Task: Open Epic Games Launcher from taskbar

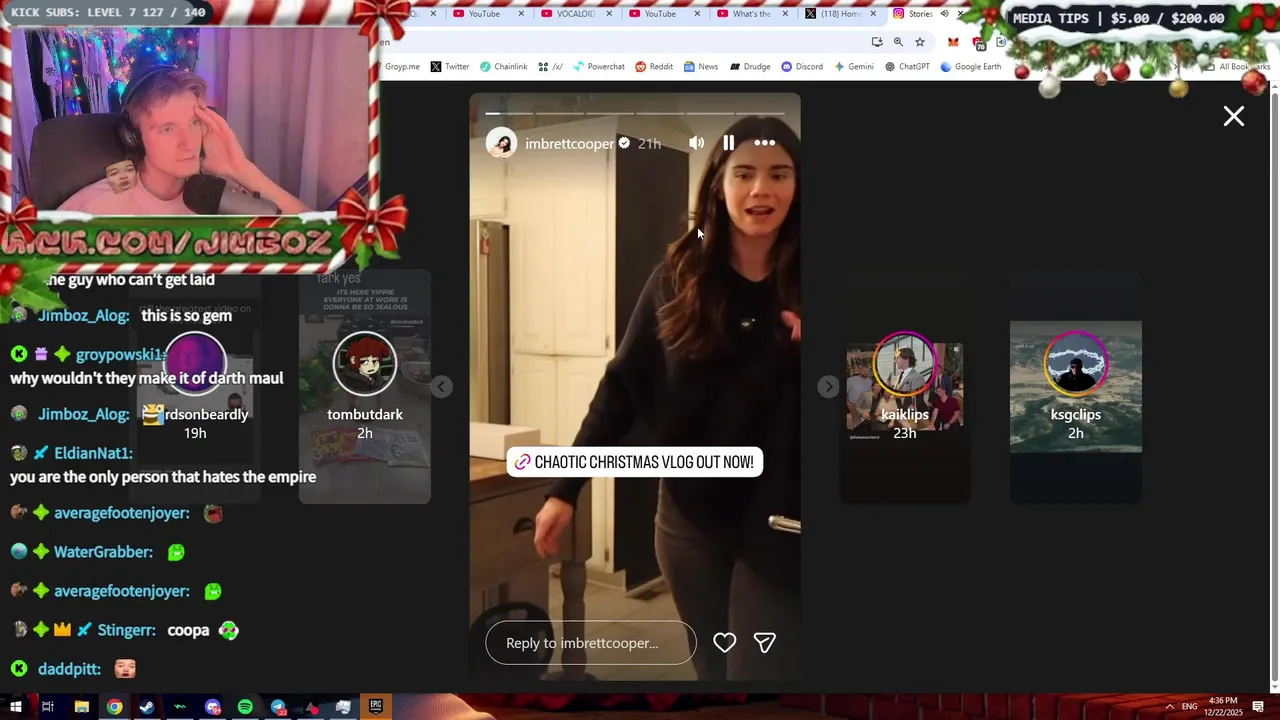Action: [x=376, y=707]
